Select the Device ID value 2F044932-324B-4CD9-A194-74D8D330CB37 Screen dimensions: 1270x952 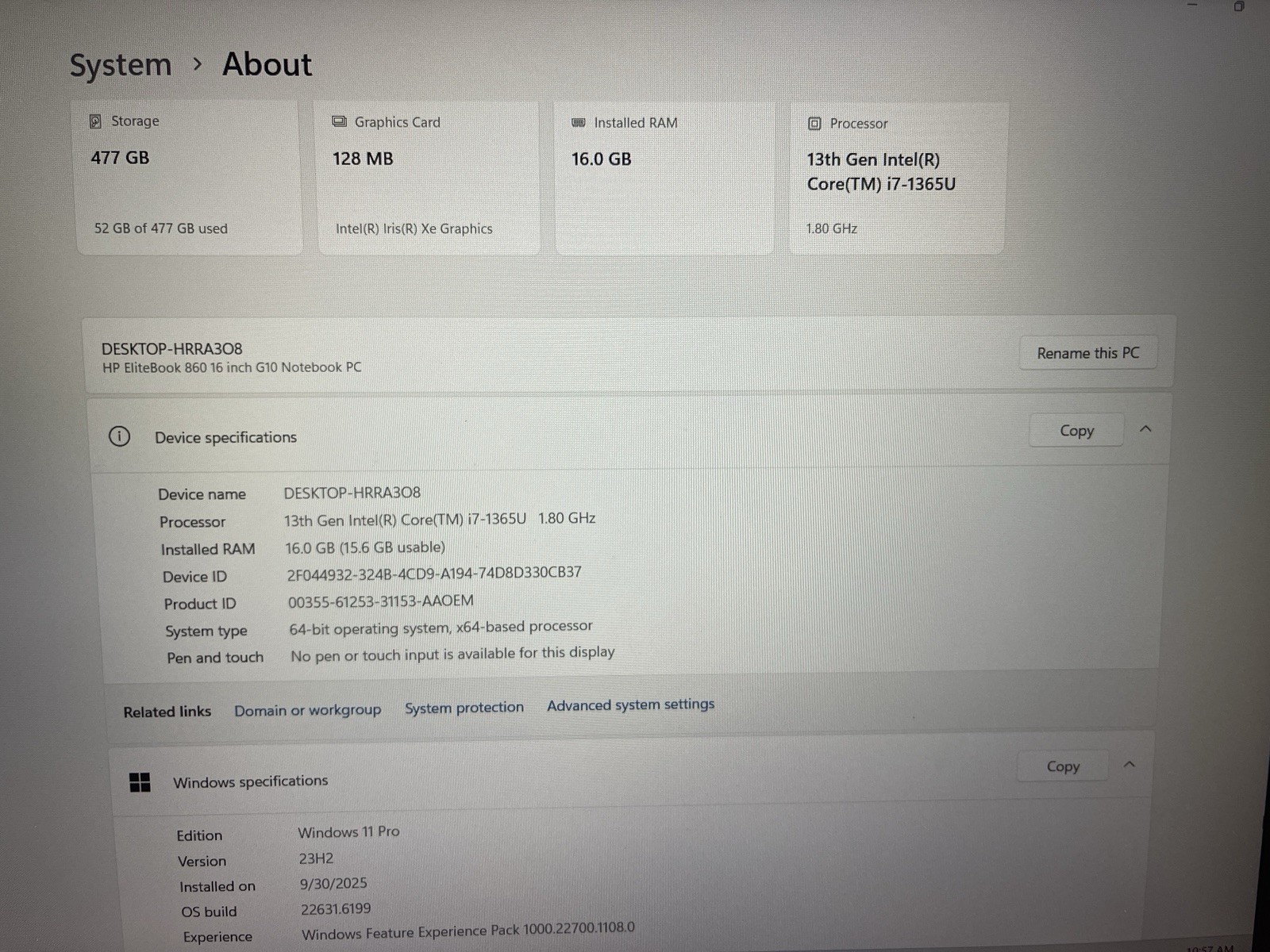(x=434, y=573)
